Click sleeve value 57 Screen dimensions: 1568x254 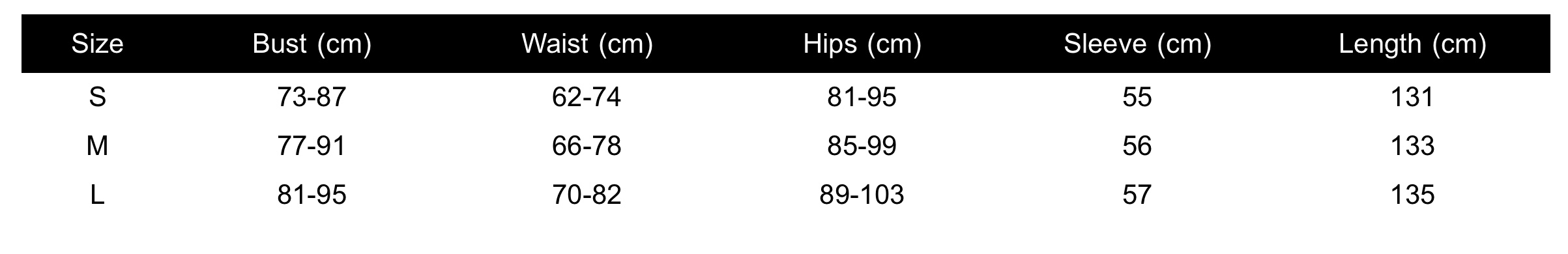coord(1137,195)
